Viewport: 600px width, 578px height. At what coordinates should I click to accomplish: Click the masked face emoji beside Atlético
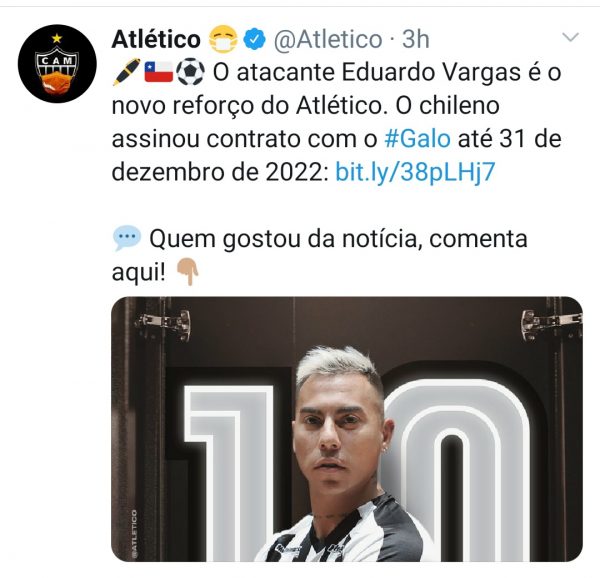[x=223, y=39]
